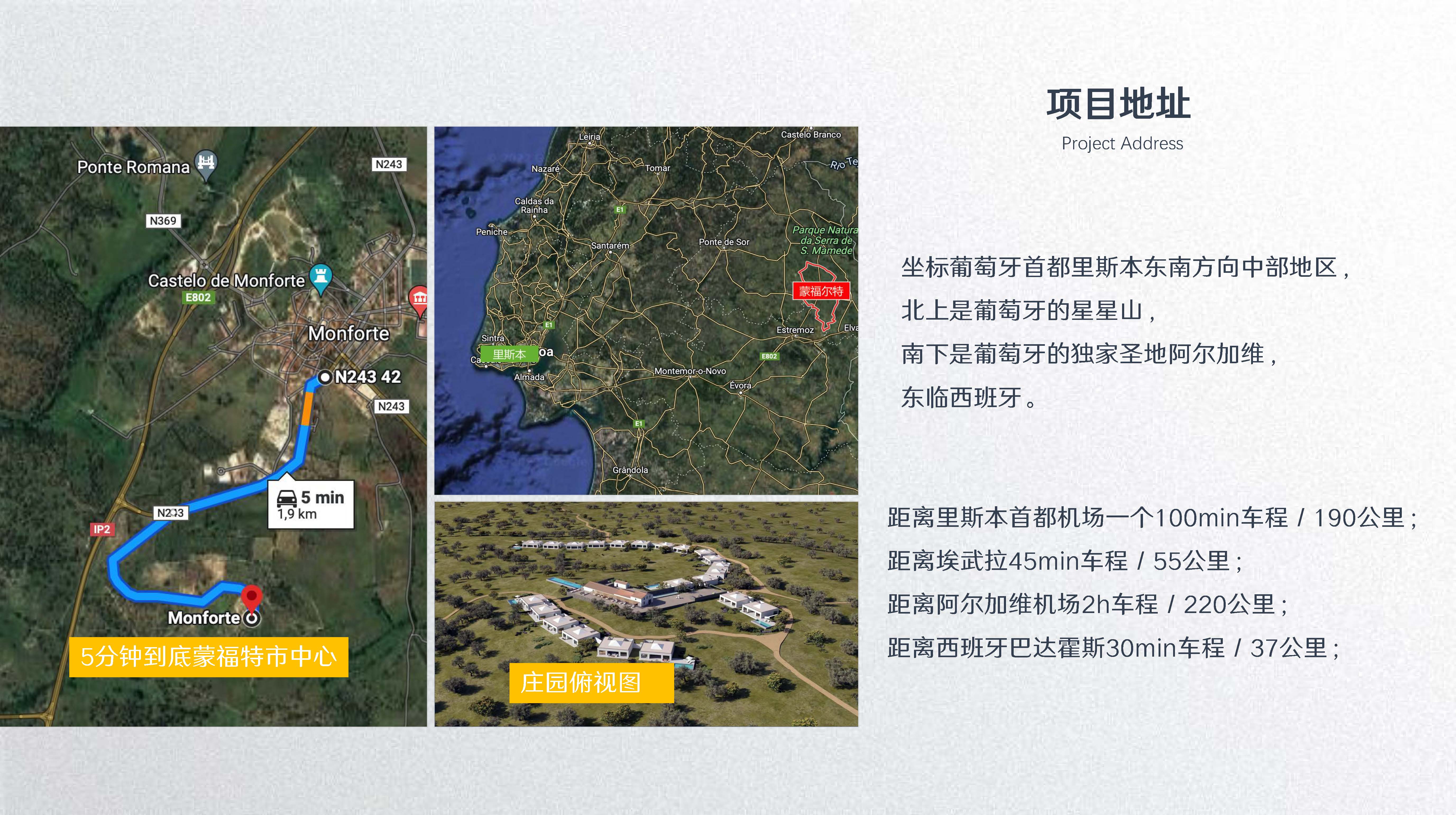Click the yellow 5分钟到底蒙福特市中心 banner
Screen dimensions: 1456x815
[209, 657]
